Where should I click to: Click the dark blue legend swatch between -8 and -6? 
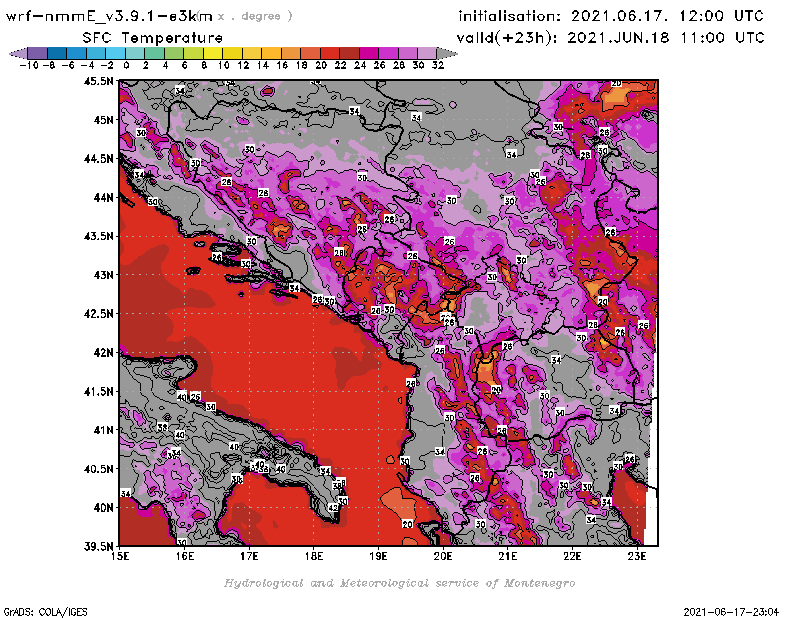[57, 53]
